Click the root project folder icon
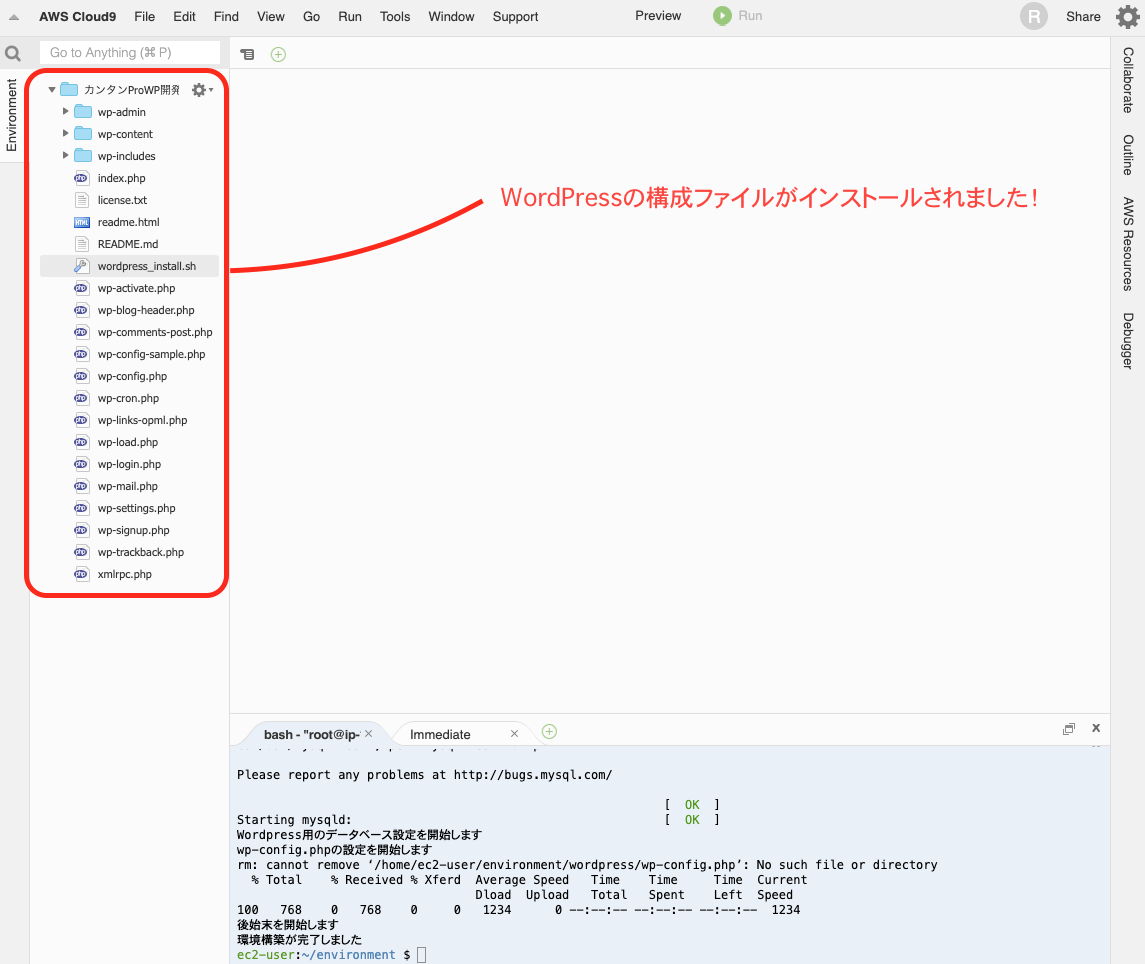Image resolution: width=1145 pixels, height=964 pixels. tap(69, 89)
